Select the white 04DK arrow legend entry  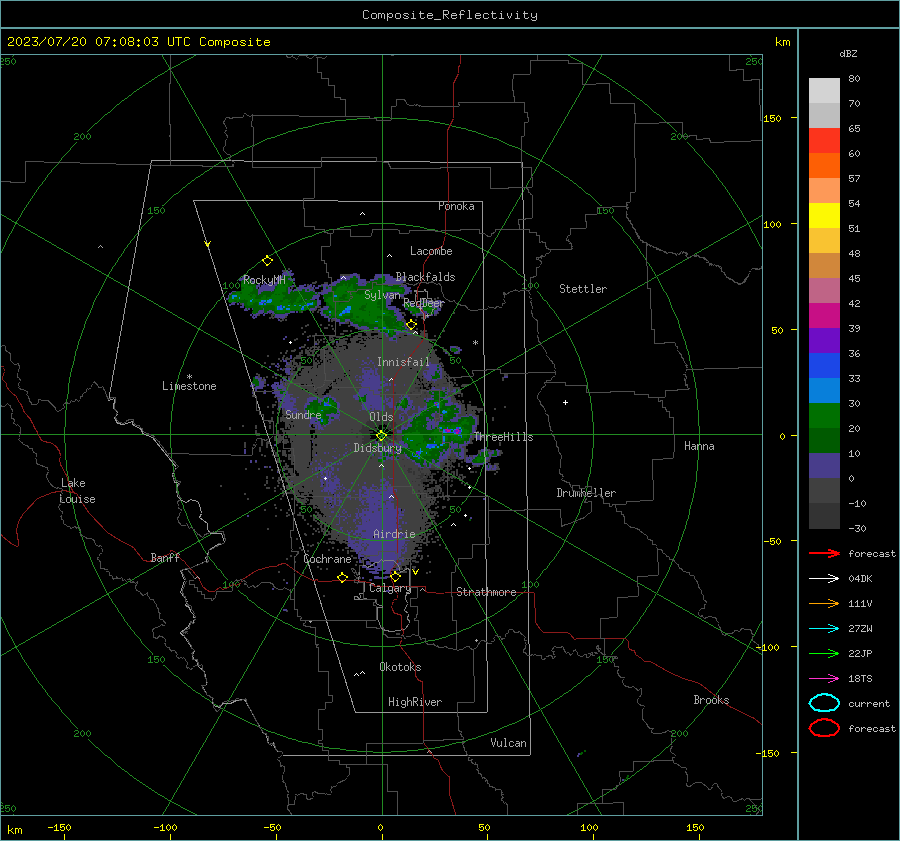[x=824, y=579]
